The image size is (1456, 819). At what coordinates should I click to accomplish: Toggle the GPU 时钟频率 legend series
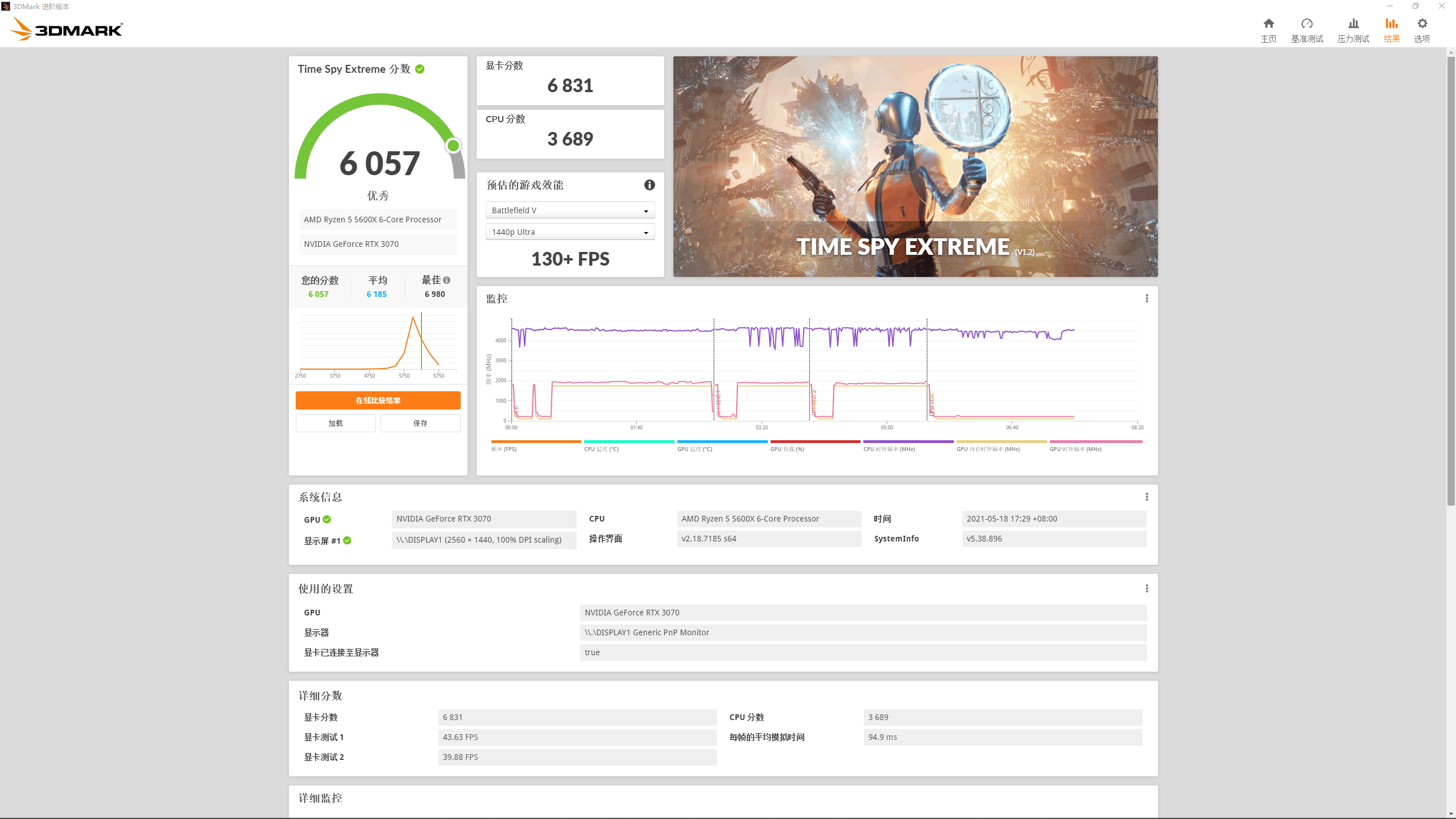[1095, 446]
